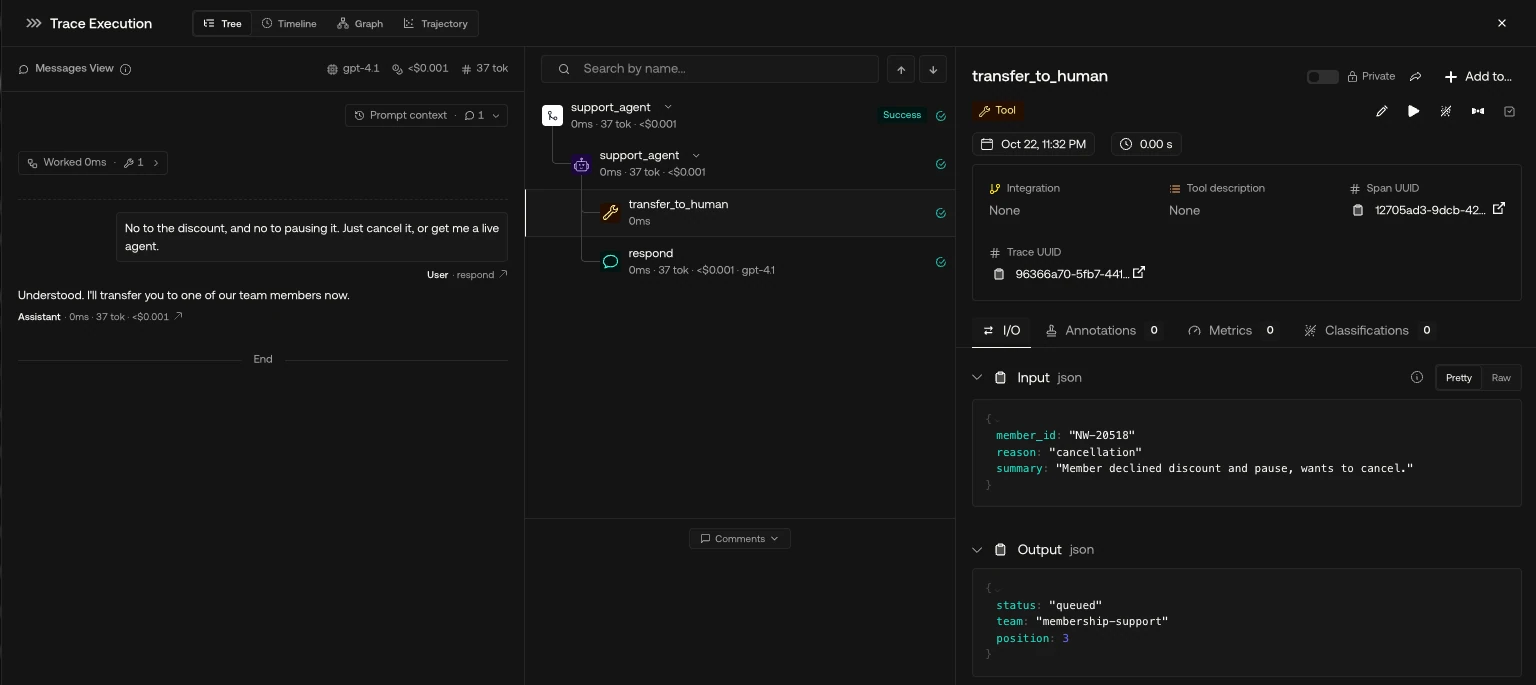Click the share arrow icon next to Private
The height and width of the screenshot is (685, 1536).
click(1416, 76)
